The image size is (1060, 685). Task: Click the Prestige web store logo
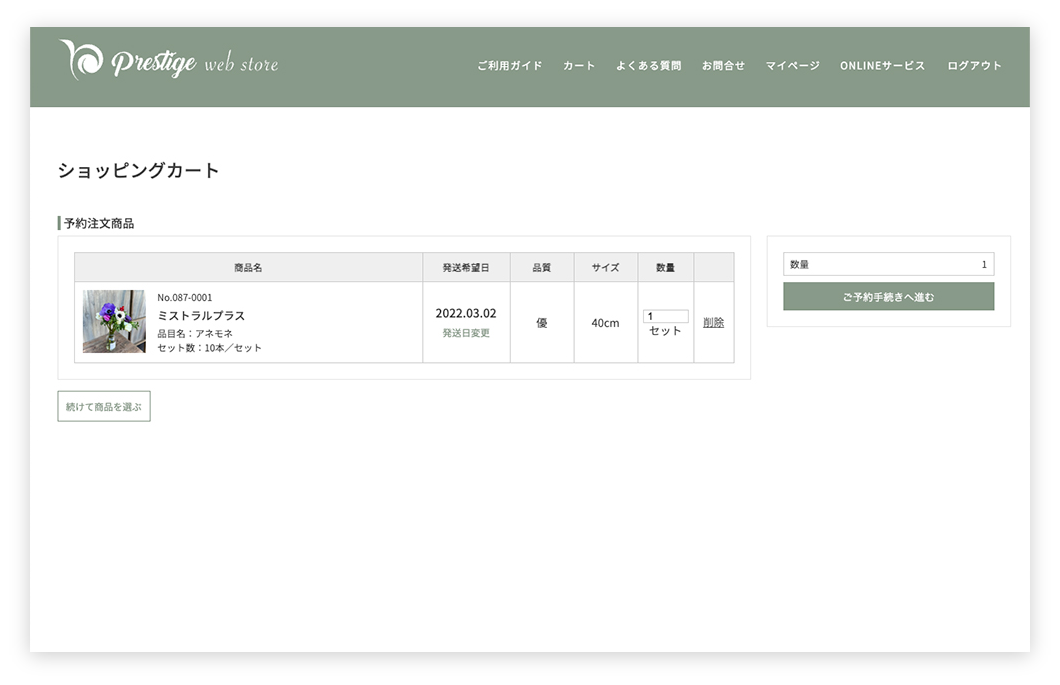168,62
